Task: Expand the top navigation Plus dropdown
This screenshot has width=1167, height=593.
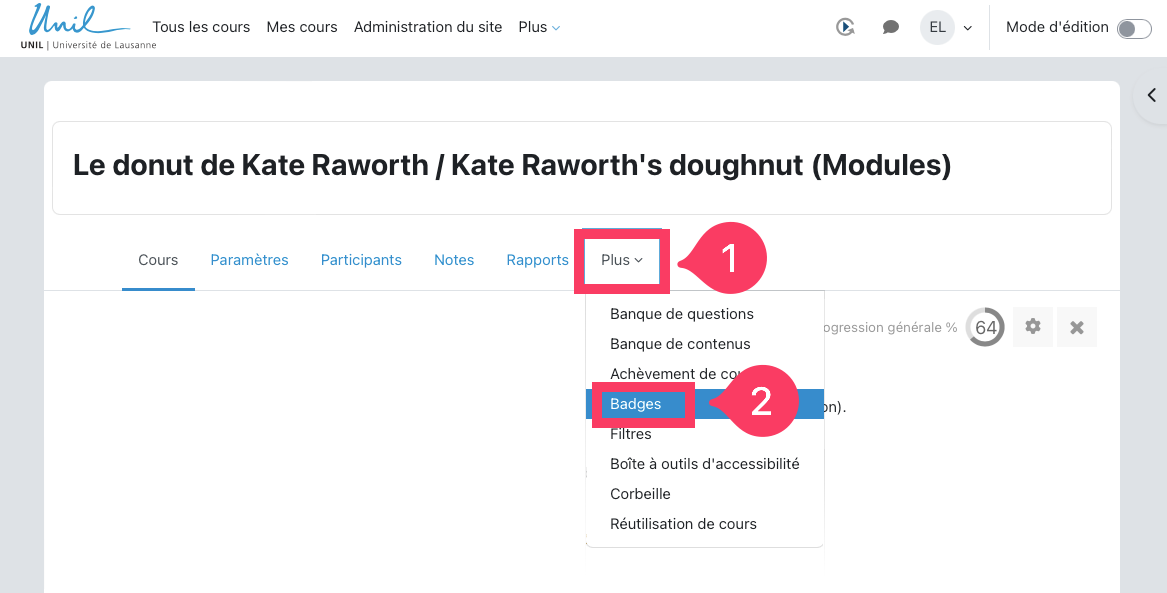Action: click(x=539, y=27)
